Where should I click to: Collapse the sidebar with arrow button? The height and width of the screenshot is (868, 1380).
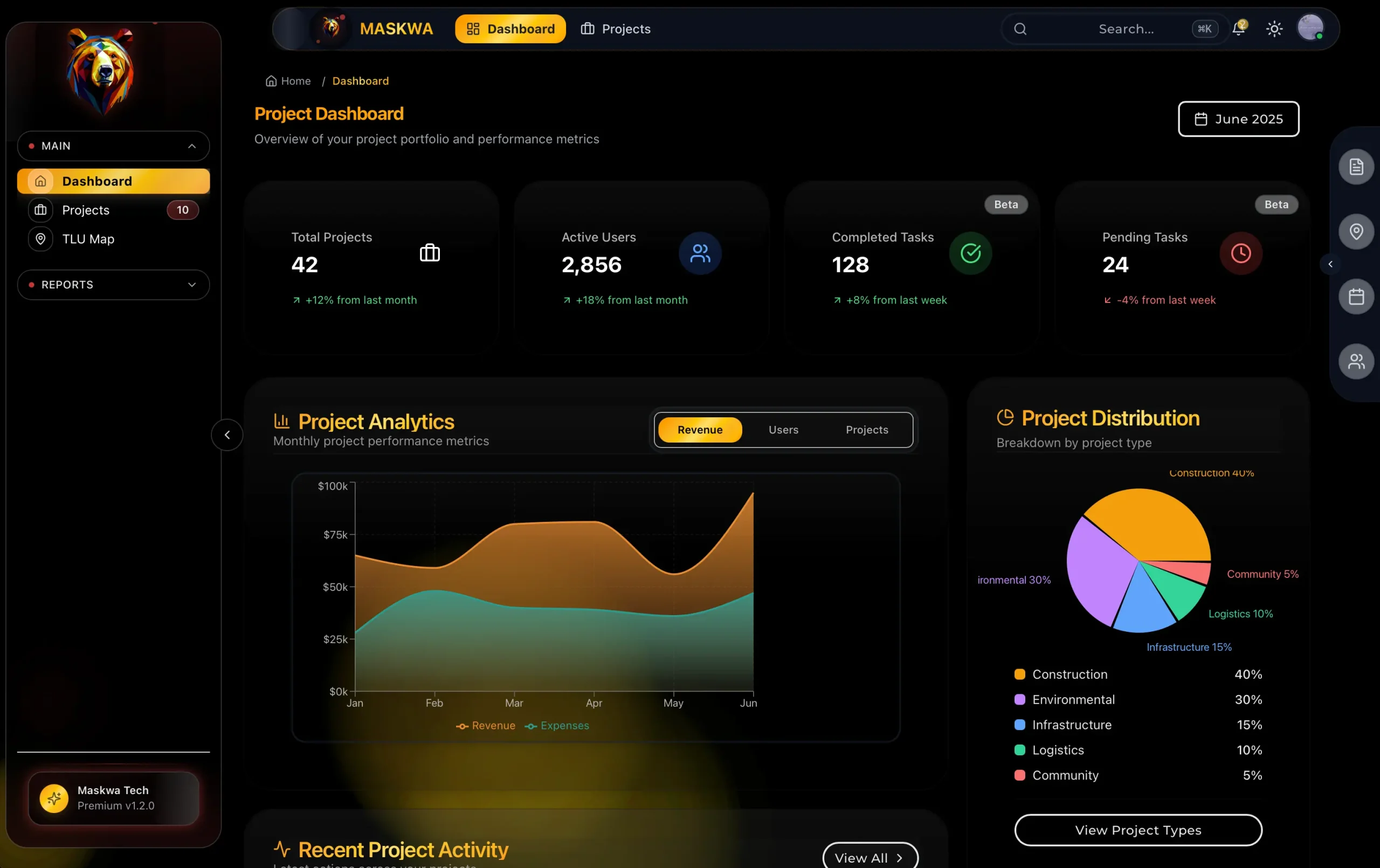pyautogui.click(x=227, y=435)
